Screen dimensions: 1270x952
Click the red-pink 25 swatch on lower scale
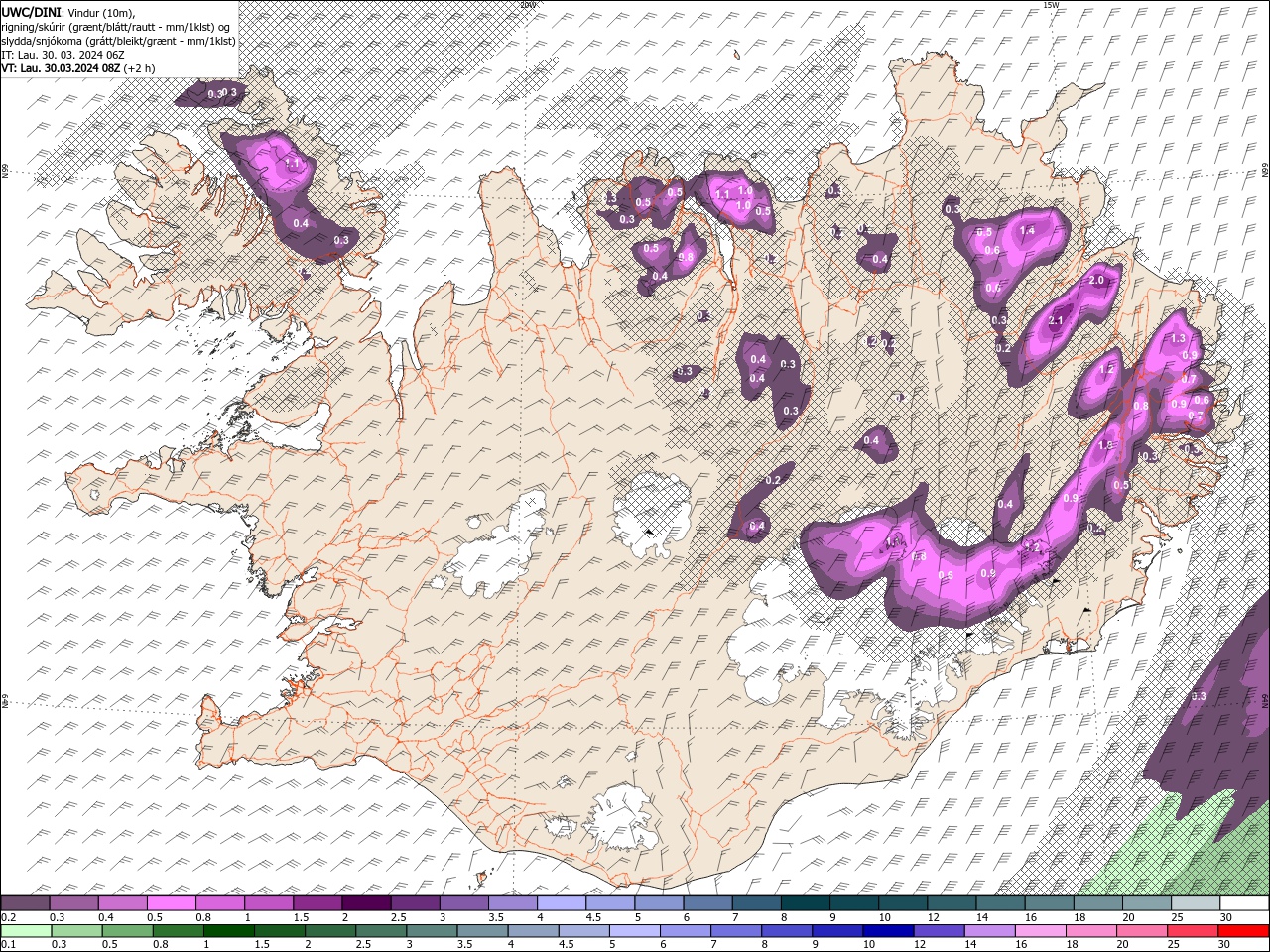pyautogui.click(x=1194, y=931)
